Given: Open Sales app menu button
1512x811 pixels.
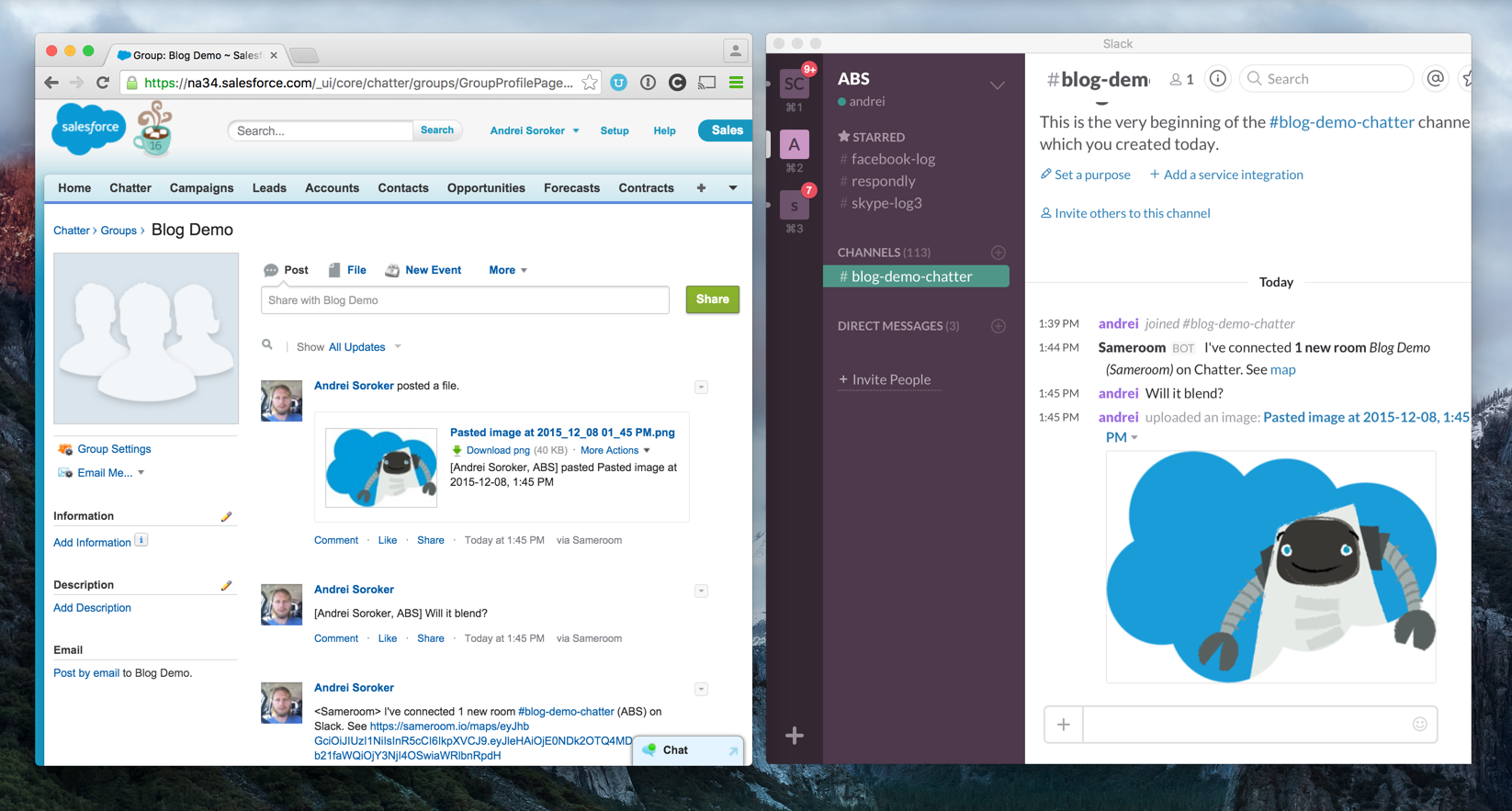Looking at the screenshot, I should [x=726, y=130].
